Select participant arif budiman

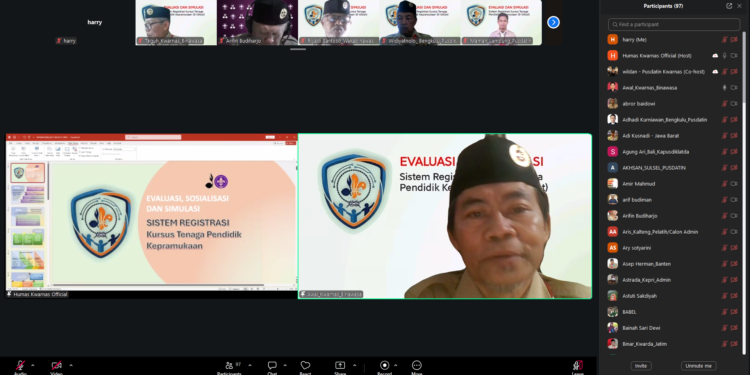673,199
